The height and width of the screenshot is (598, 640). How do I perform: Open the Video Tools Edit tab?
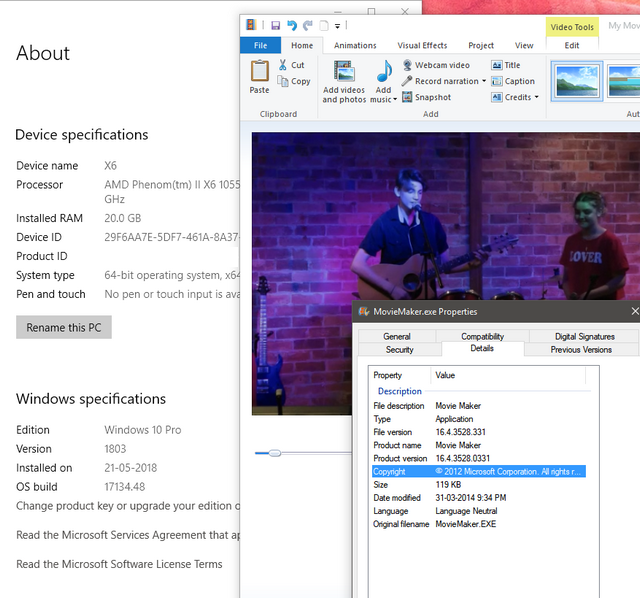coord(572,45)
